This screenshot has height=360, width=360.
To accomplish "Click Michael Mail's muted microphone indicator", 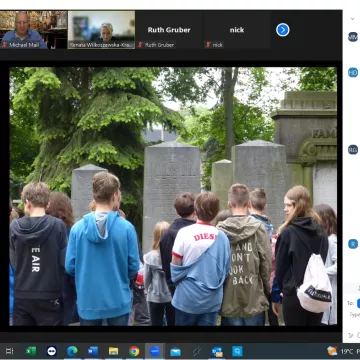I will 4,45.
